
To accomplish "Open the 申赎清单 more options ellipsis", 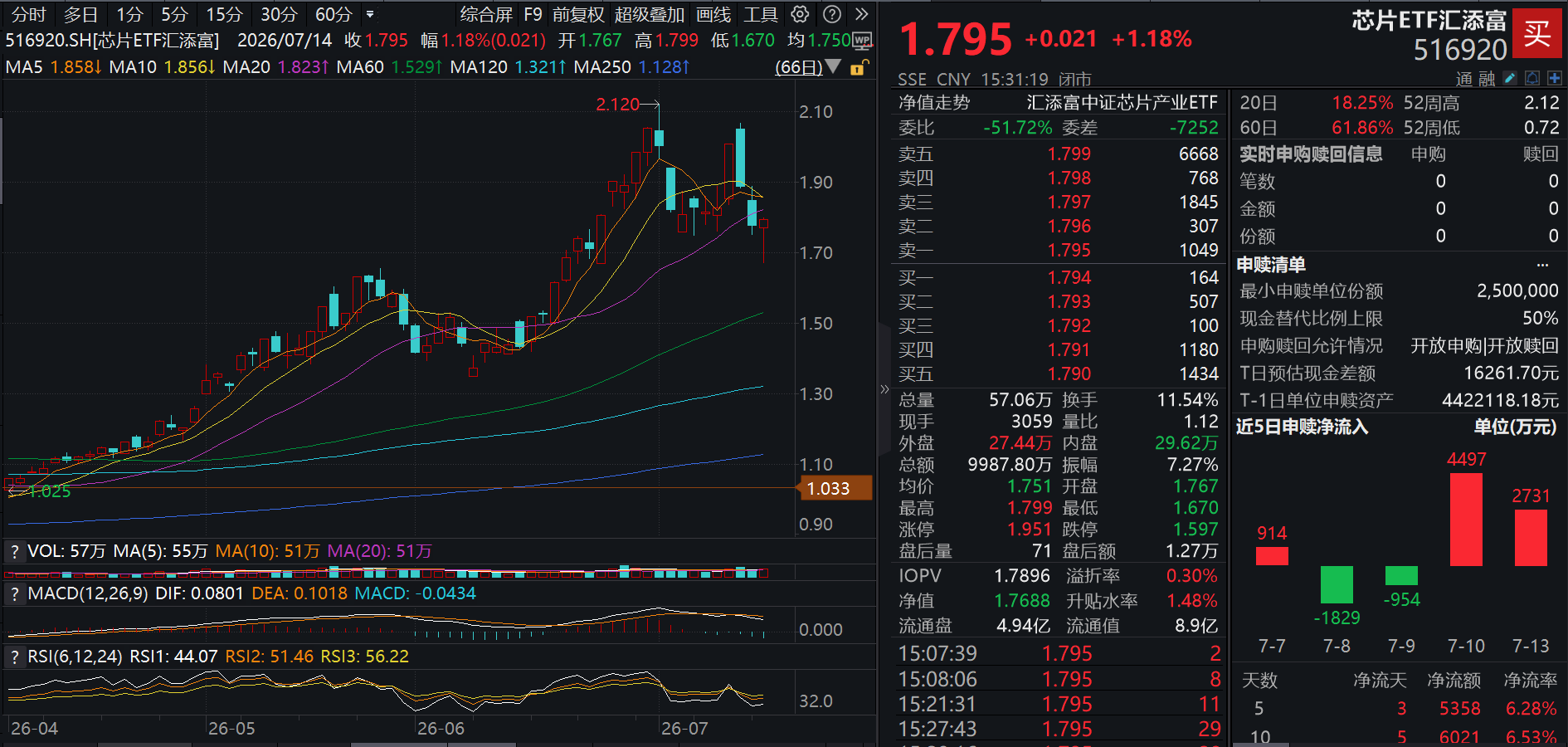I will click(1542, 265).
